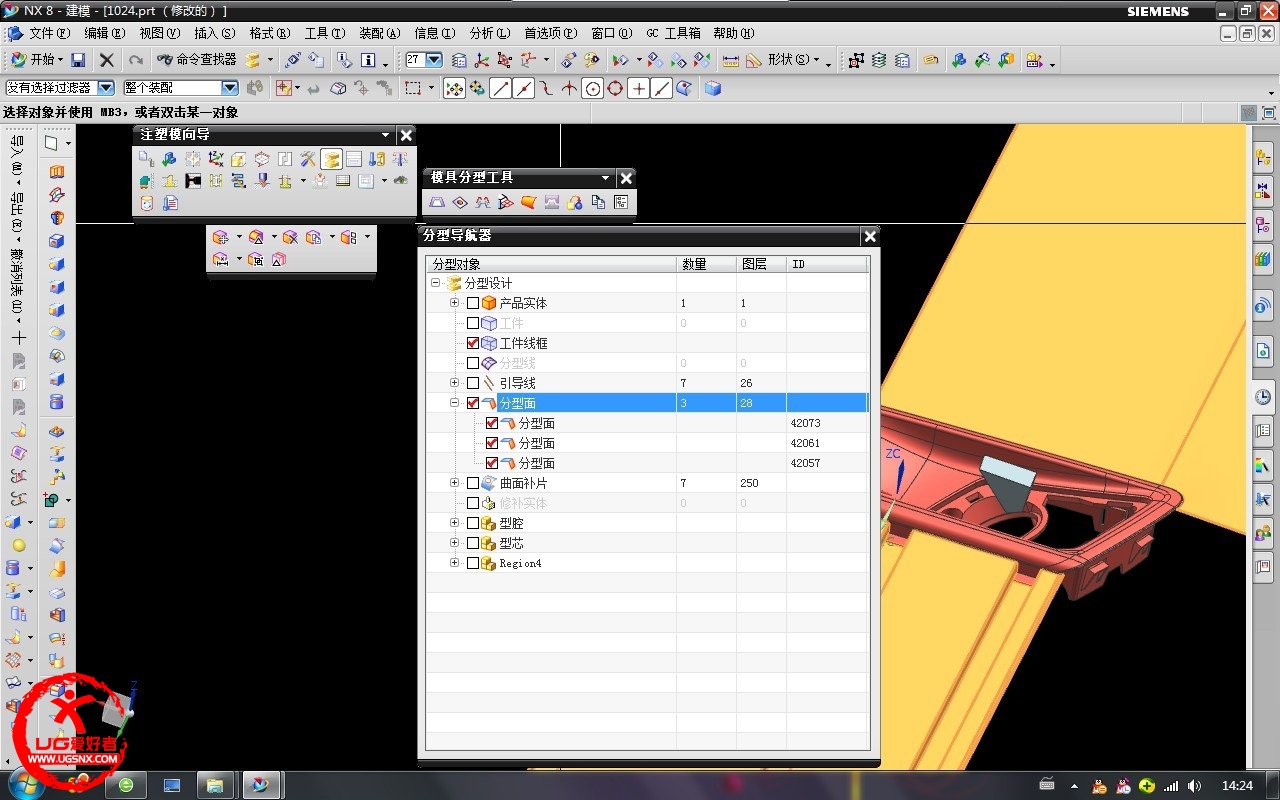Toggle the 曲面补片 checkbox

pyautogui.click(x=473, y=483)
